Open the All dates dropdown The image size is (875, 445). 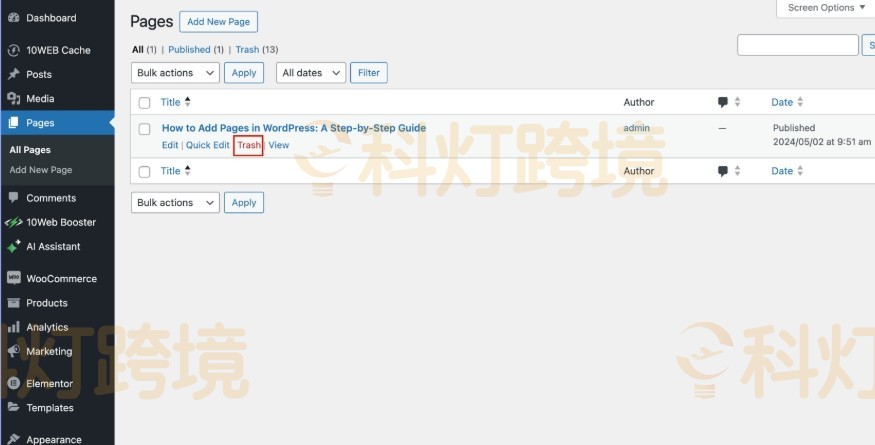click(311, 73)
